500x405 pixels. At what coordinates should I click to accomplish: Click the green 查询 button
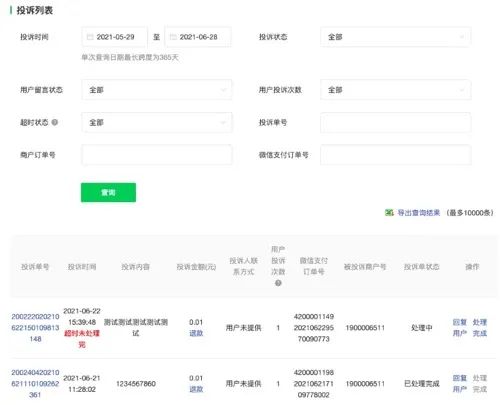(x=108, y=192)
